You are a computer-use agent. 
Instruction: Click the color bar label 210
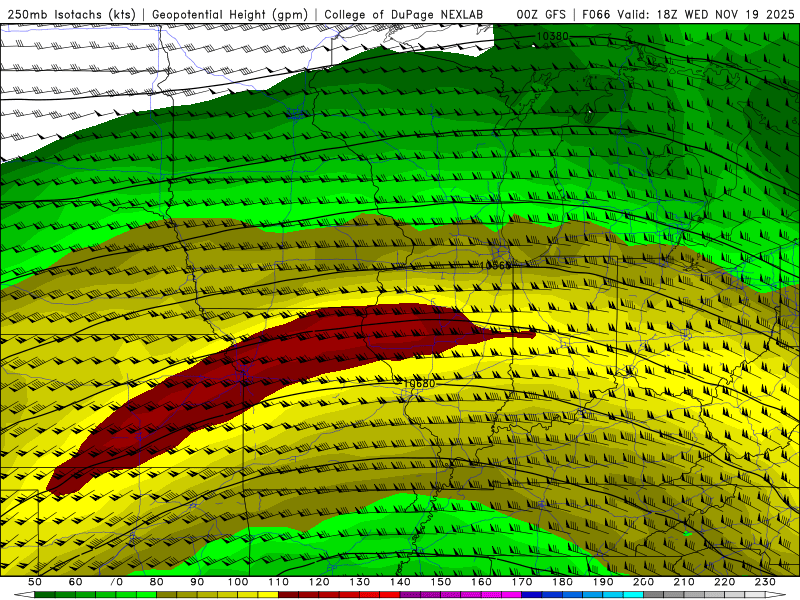(684, 582)
